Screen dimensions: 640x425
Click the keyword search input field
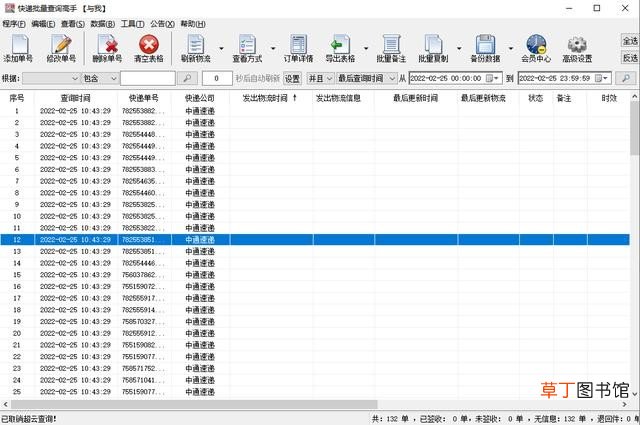click(148, 78)
